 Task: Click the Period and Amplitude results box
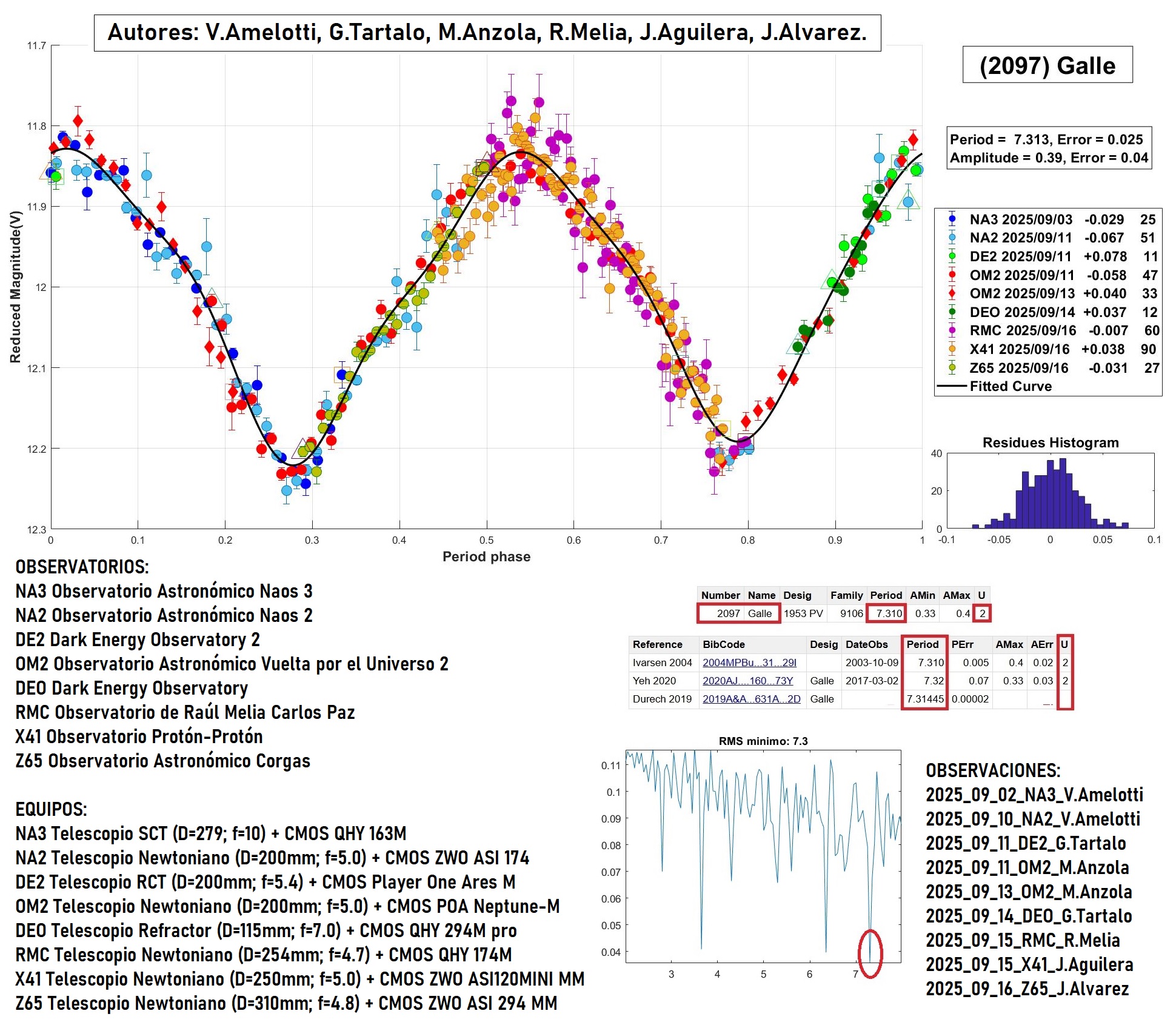(1049, 149)
